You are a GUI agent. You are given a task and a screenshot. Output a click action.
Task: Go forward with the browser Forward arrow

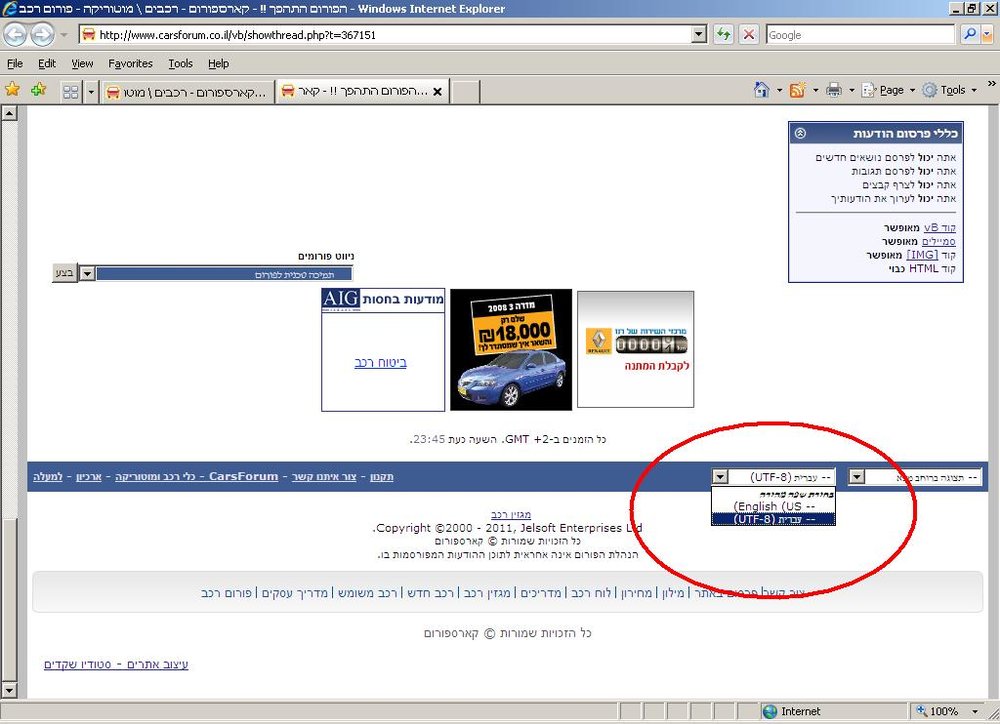click(43, 34)
